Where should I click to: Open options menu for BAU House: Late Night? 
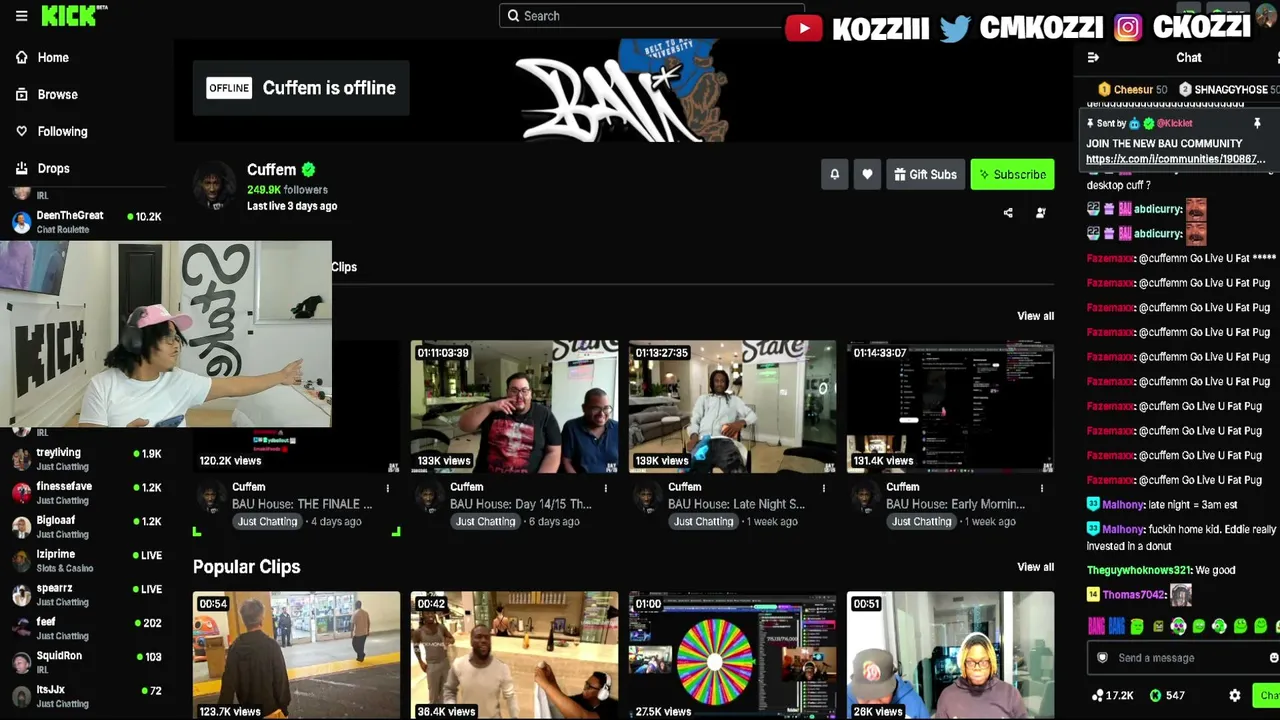coord(824,488)
